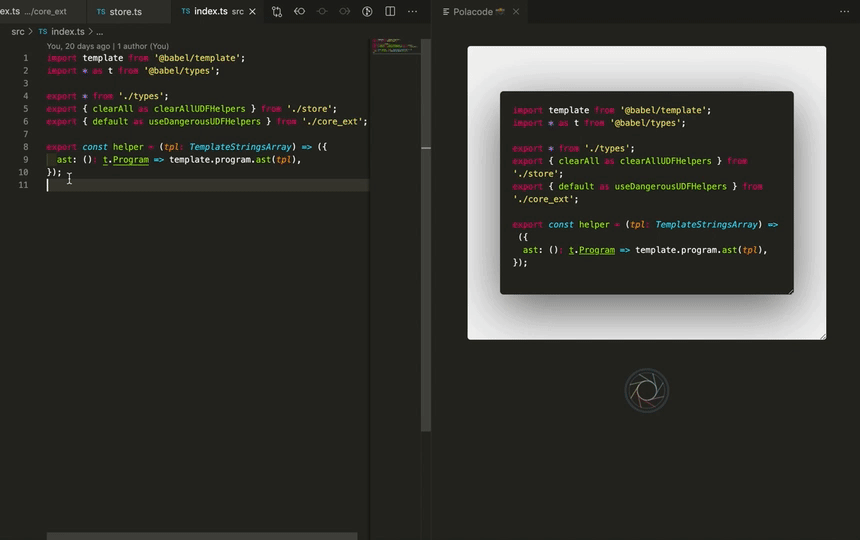Open Polacode panel More Actions ellipsis

pos(844,12)
